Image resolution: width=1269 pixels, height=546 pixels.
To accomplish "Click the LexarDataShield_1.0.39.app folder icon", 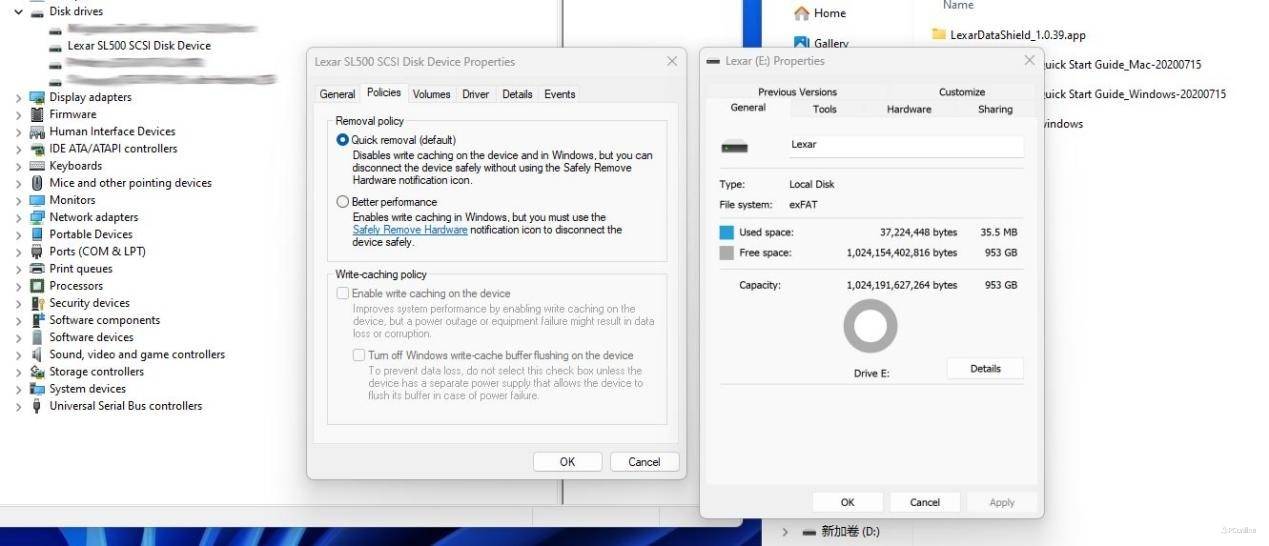I will click(938, 35).
